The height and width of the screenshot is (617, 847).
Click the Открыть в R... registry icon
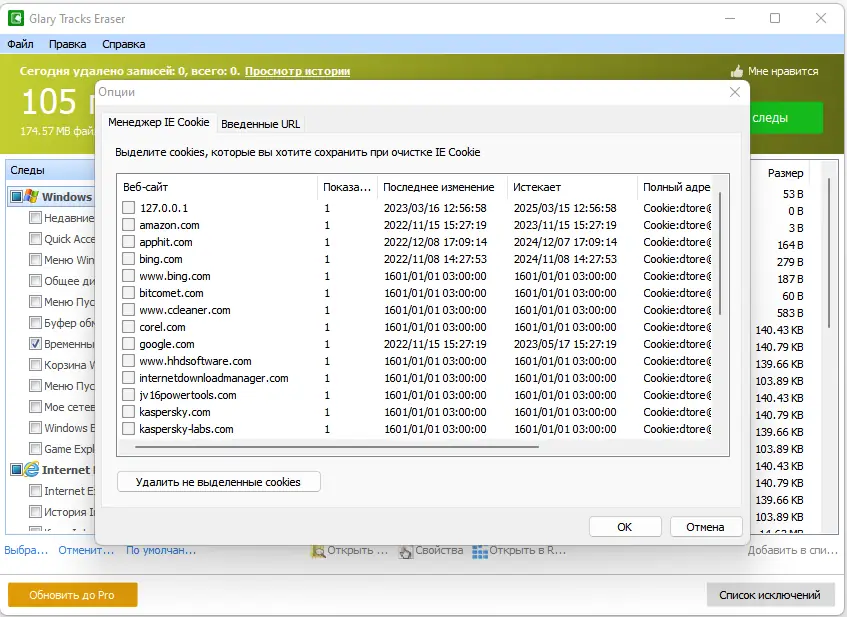(x=479, y=551)
